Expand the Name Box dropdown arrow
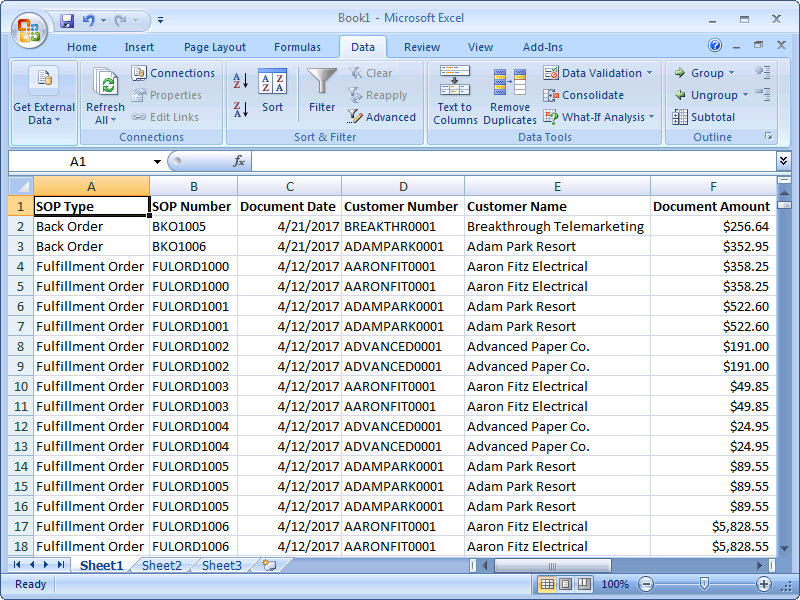Image resolution: width=800 pixels, height=600 pixels. click(x=157, y=162)
